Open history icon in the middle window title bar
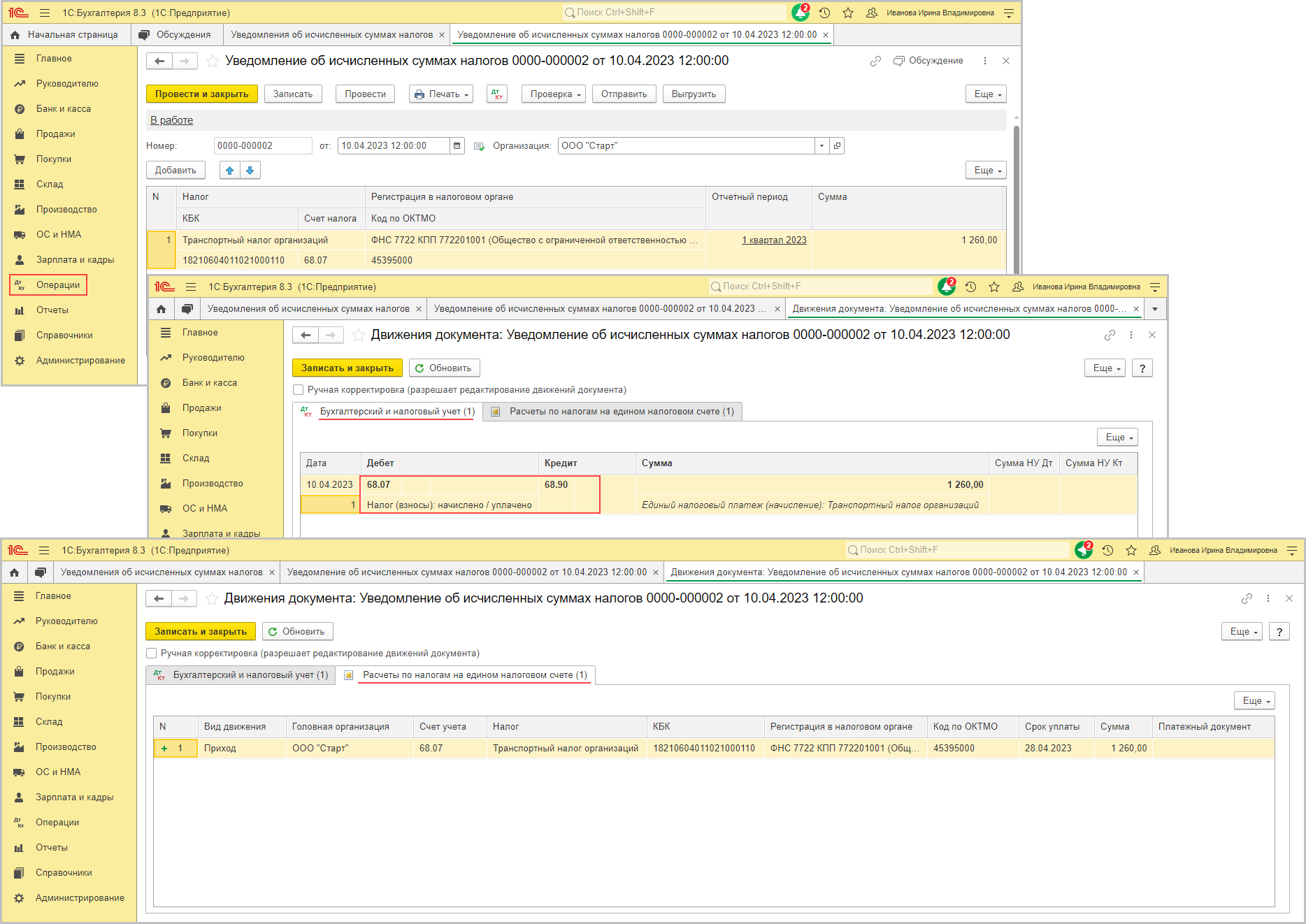The image size is (1306, 924). [970, 287]
